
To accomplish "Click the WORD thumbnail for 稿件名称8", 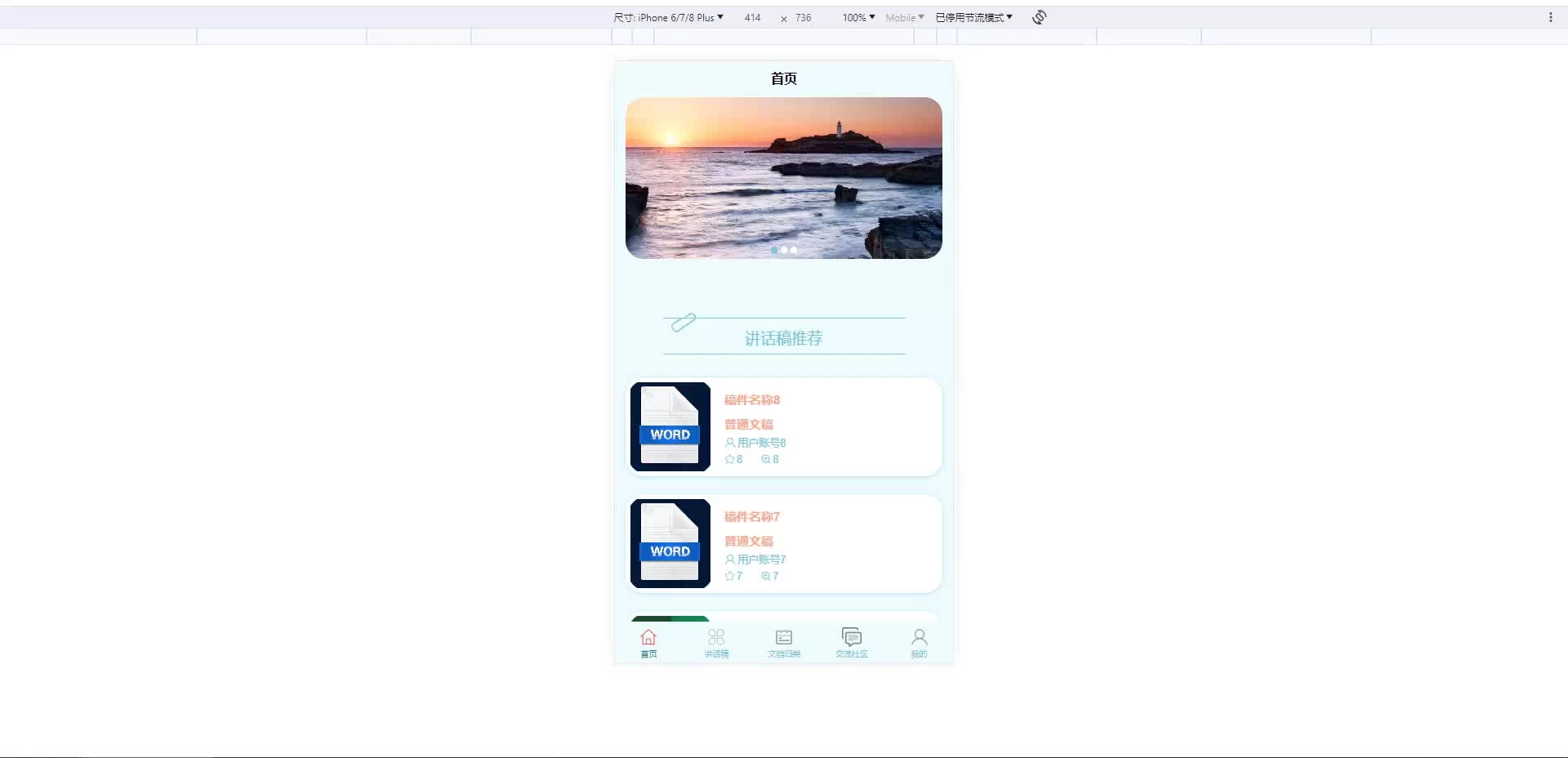I will tap(670, 426).
